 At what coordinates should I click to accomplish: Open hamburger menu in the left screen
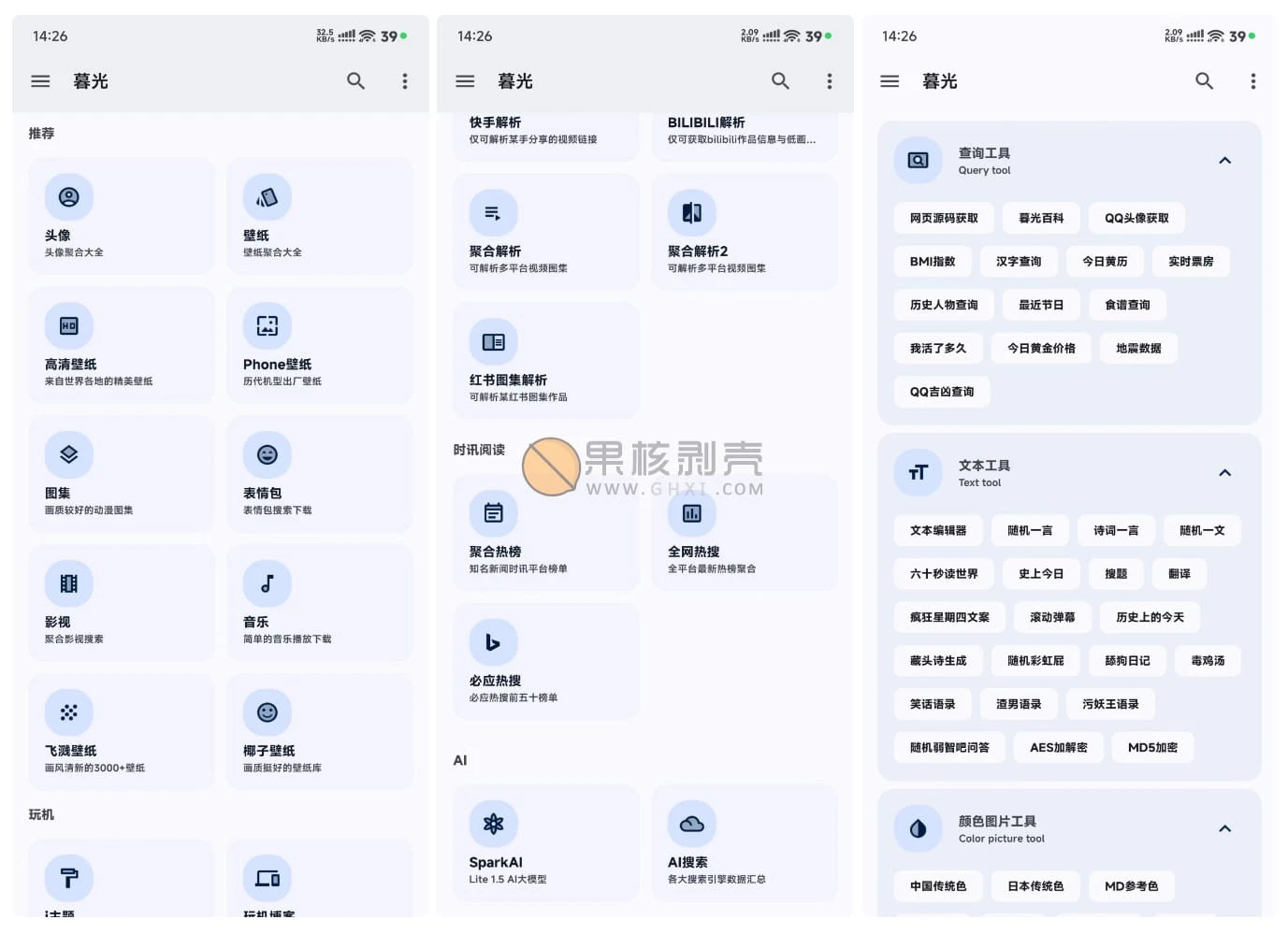[x=40, y=81]
